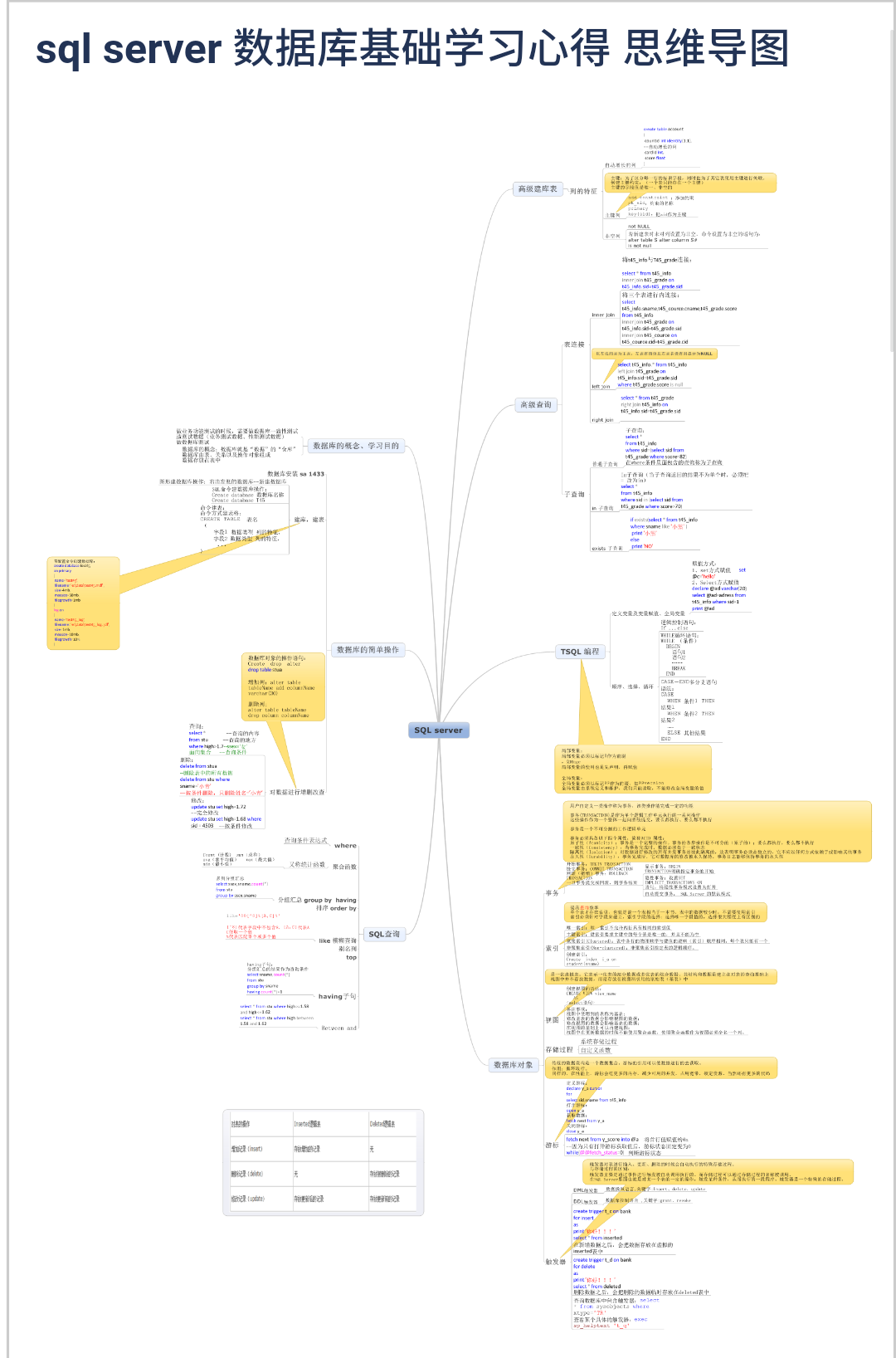Click the "自定义函数" item under 存储过程
This screenshot has height=1358, width=896.
coord(595,1050)
